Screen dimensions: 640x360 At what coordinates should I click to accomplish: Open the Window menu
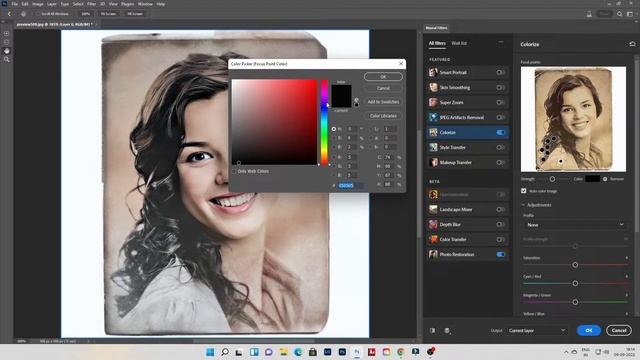click(145, 4)
